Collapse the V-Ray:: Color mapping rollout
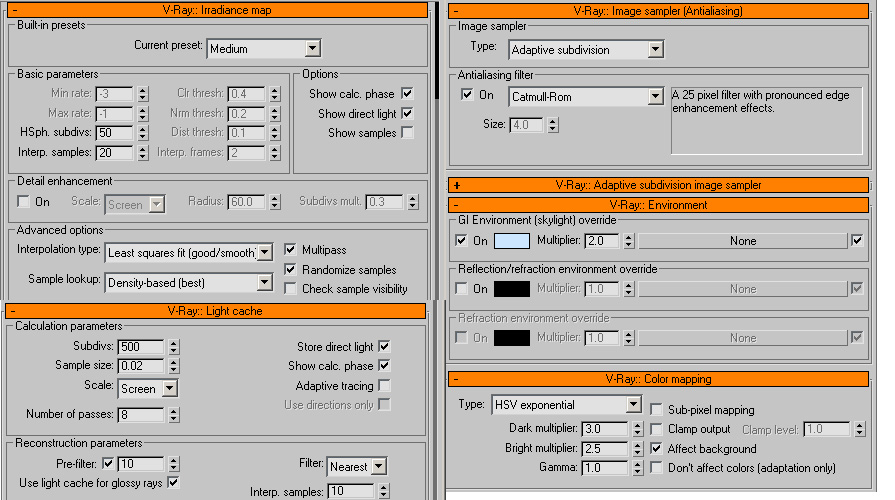The image size is (895, 500). 658,379
